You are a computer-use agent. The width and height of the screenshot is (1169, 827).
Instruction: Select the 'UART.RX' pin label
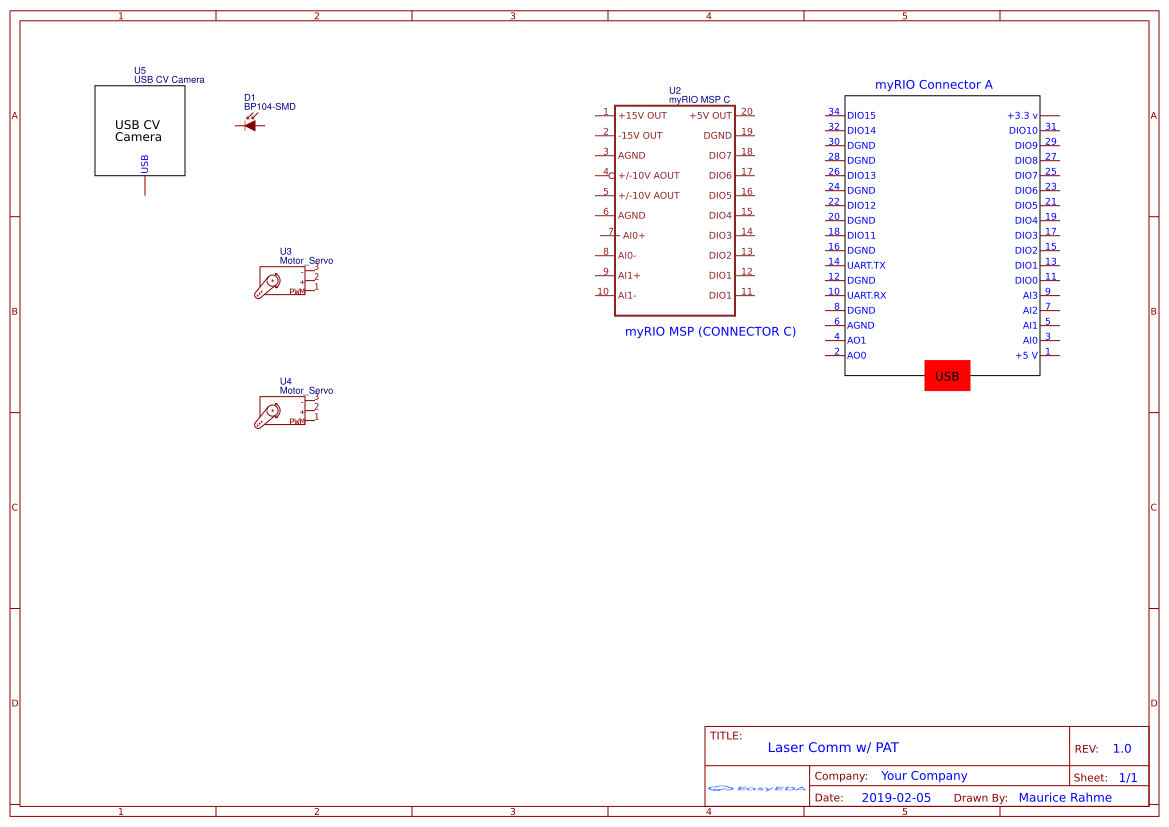[x=866, y=295]
